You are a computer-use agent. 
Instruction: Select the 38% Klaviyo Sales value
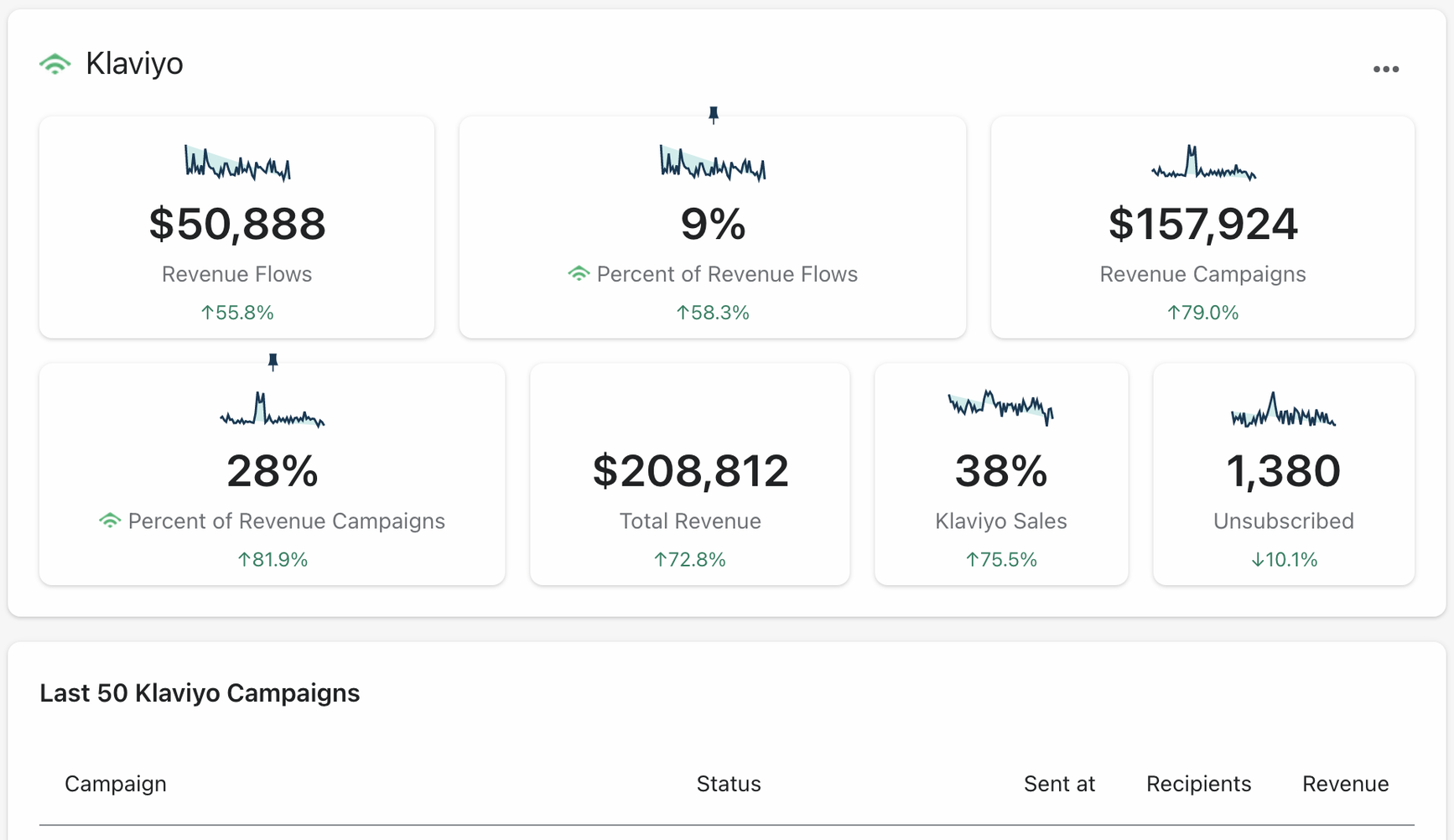(x=1001, y=470)
